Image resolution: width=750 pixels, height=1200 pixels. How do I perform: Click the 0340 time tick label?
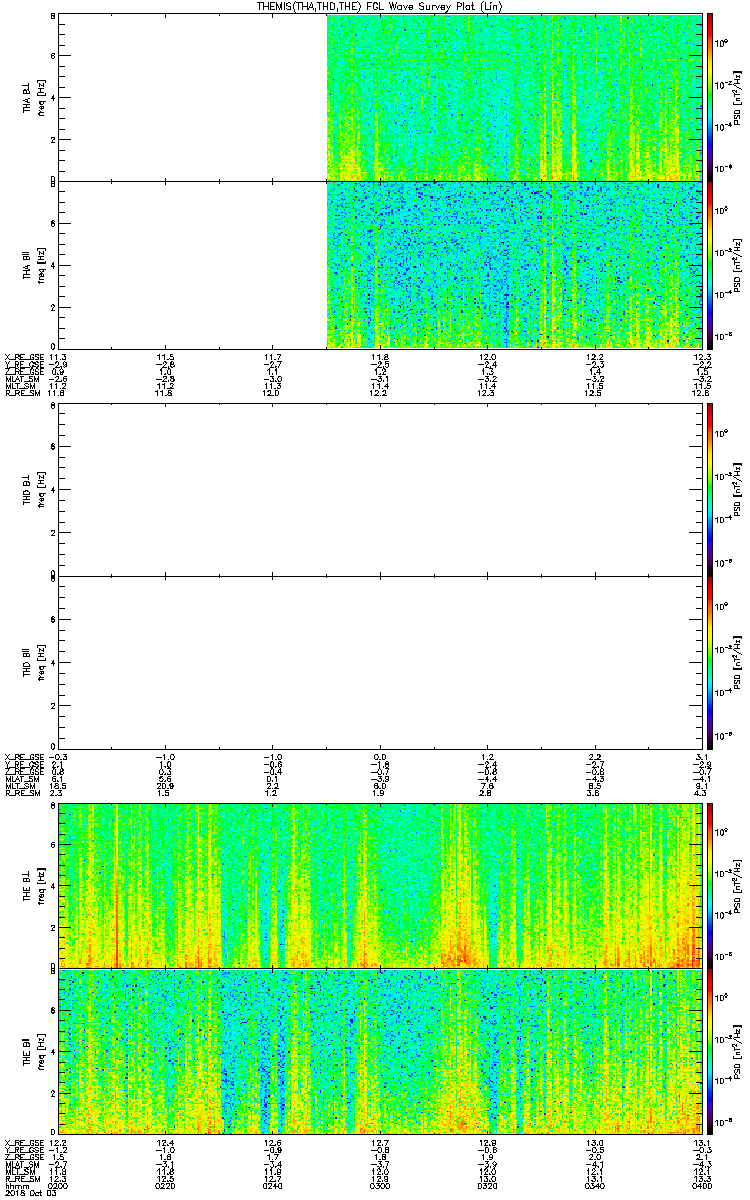(x=595, y=1185)
